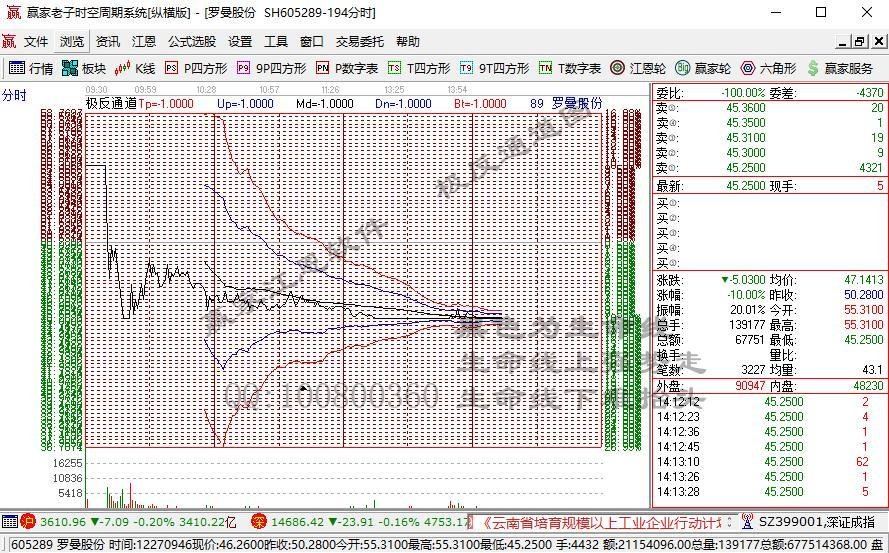Open the 9T四方形 tool
This screenshot has width=889, height=553.
pyautogui.click(x=494, y=69)
